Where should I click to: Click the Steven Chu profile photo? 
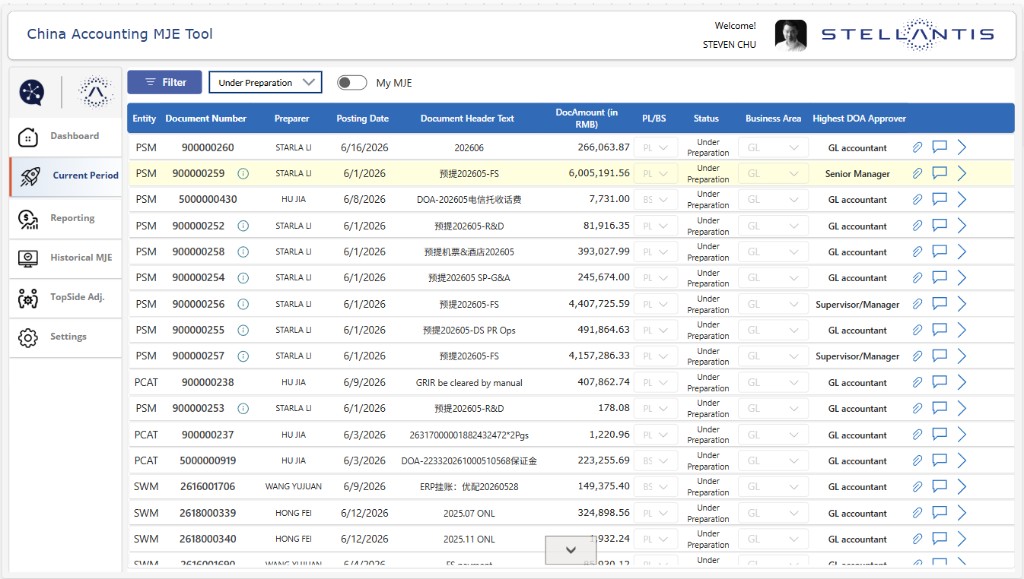[790, 35]
